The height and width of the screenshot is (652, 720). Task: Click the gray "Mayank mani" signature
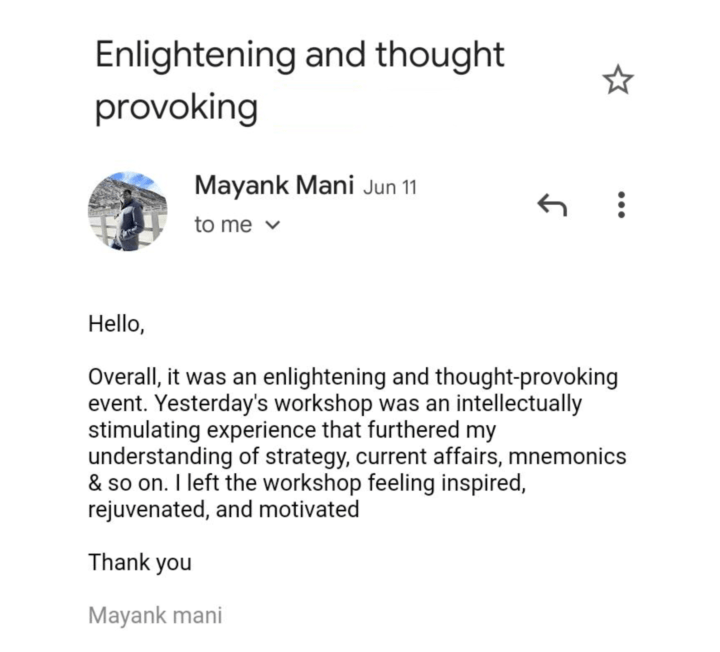pyautogui.click(x=155, y=616)
